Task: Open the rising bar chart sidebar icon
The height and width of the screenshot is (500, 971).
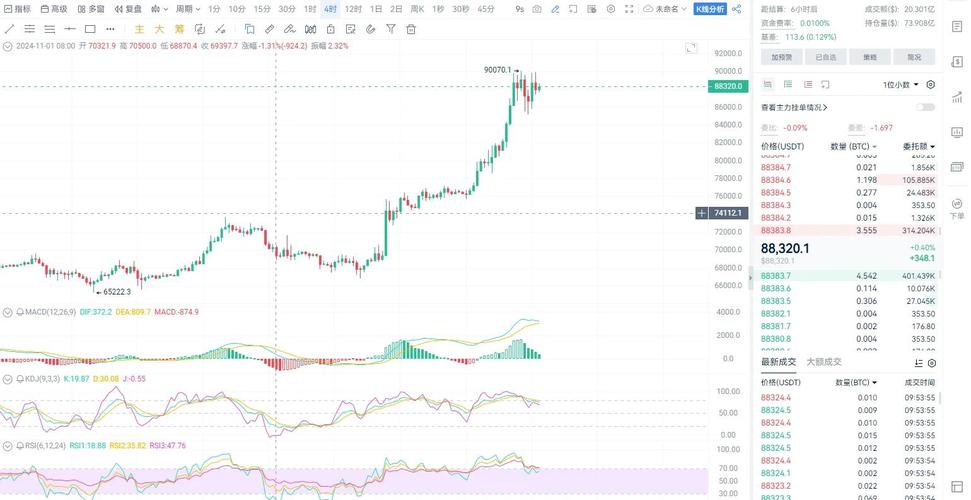Action: pyautogui.click(x=957, y=97)
